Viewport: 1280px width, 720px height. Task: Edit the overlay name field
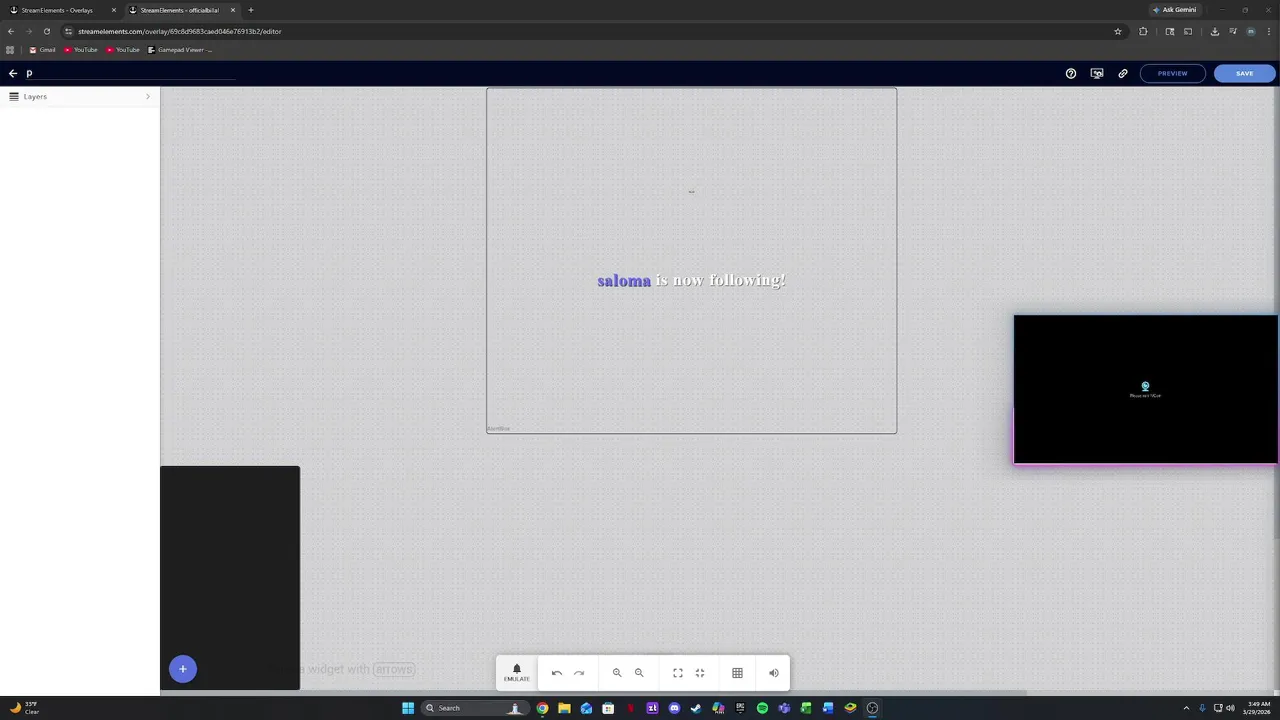(x=130, y=73)
